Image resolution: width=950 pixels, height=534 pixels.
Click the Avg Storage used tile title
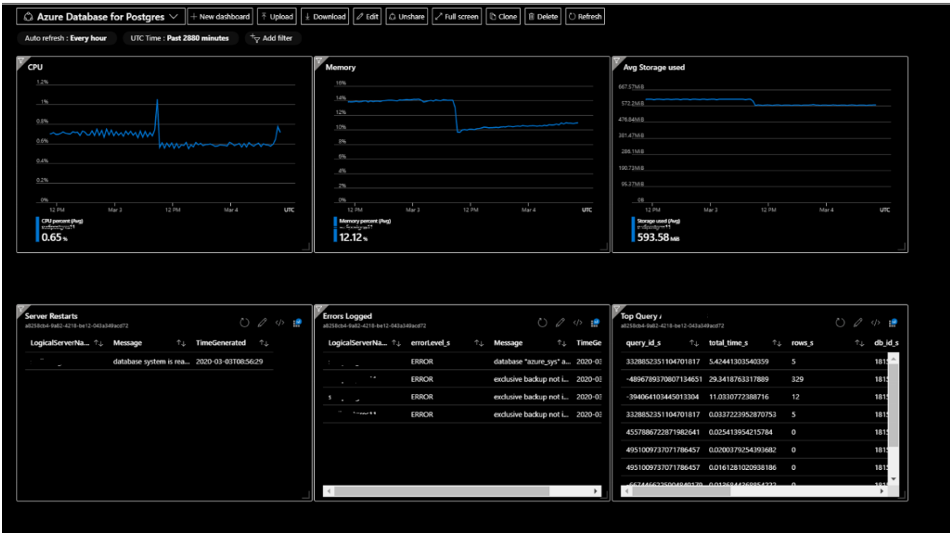tap(654, 67)
